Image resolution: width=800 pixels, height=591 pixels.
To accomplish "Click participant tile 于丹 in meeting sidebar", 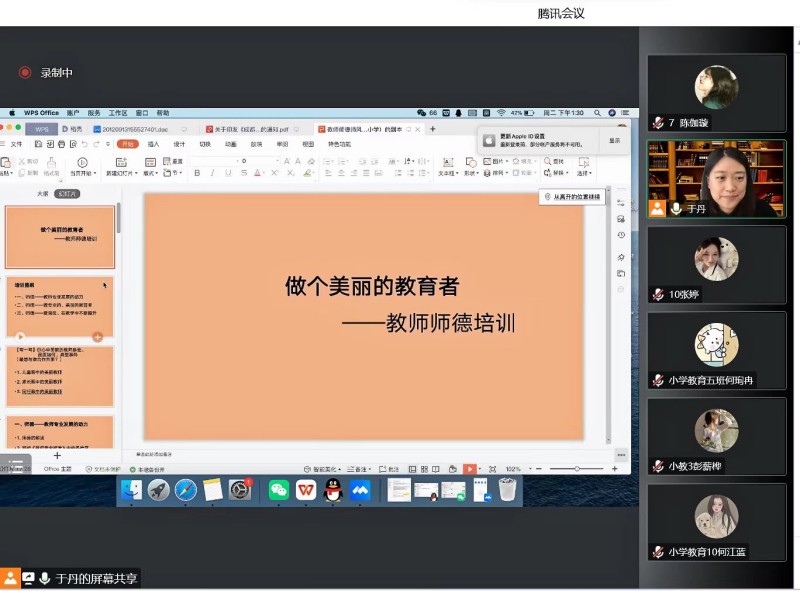I will [716, 179].
